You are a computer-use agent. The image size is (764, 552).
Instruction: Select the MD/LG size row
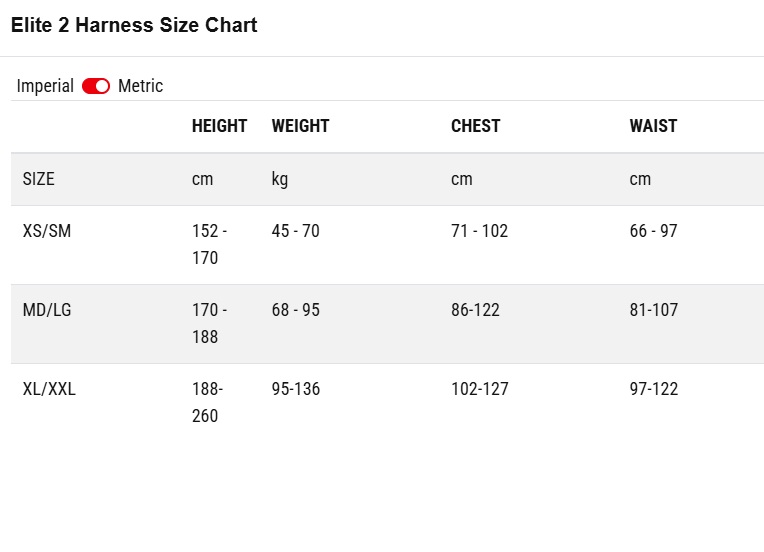click(387, 324)
